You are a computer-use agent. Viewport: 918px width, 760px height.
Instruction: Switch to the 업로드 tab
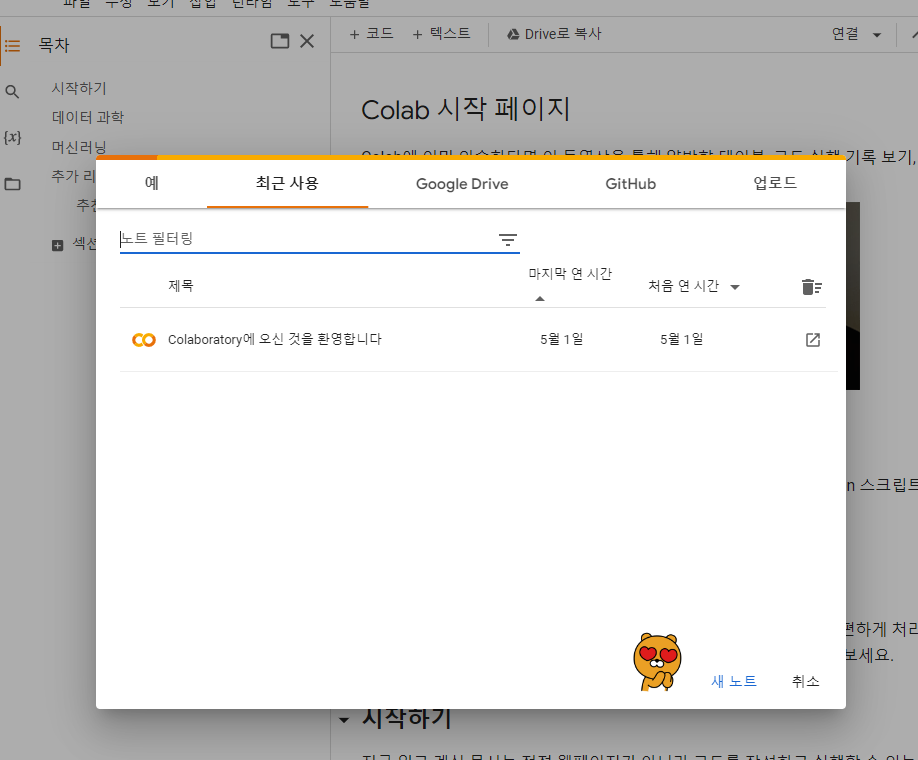[775, 183]
